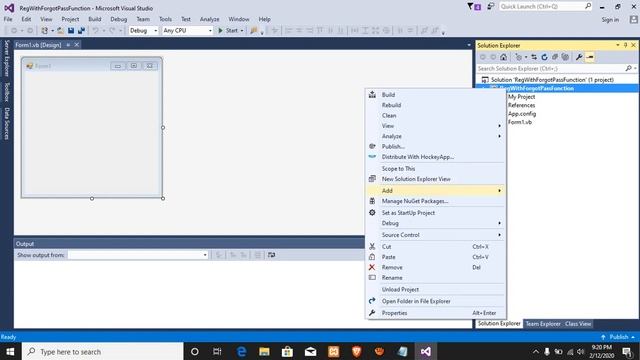The width and height of the screenshot is (640, 360).
Task: Click the Save All icon in the toolbar
Action: tap(81, 31)
